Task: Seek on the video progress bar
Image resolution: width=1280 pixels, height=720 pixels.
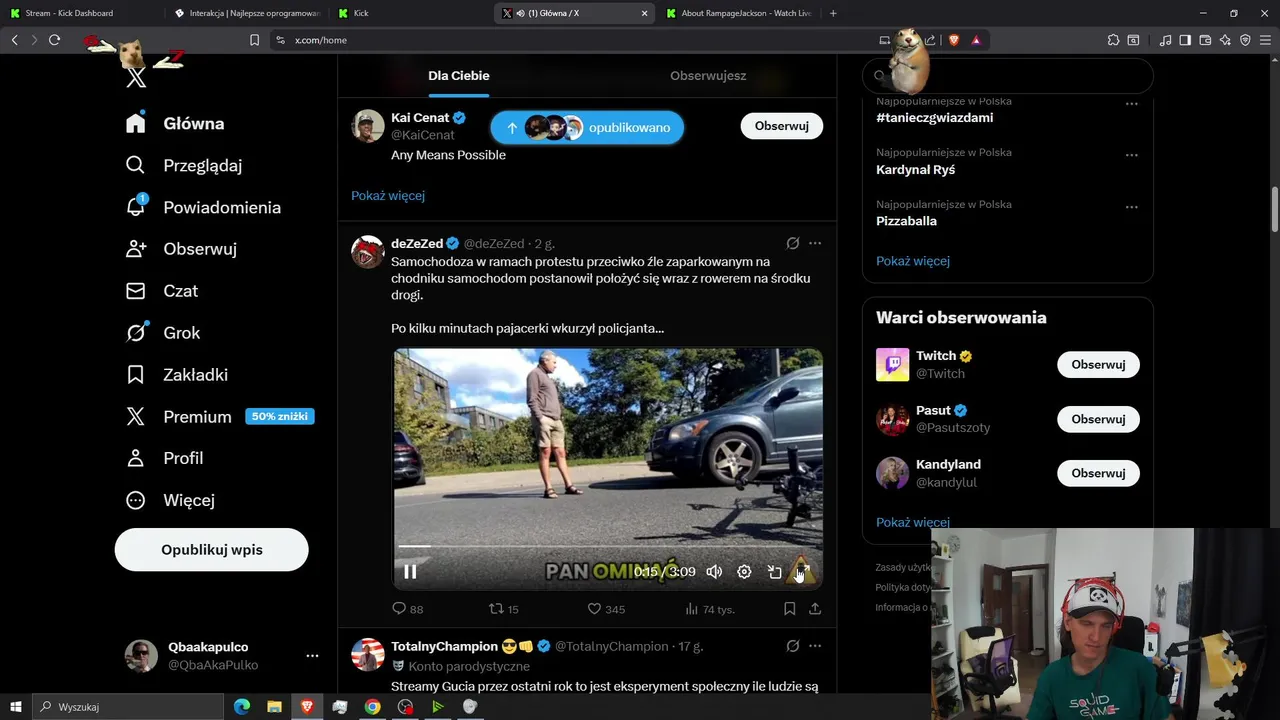Action: click(608, 547)
